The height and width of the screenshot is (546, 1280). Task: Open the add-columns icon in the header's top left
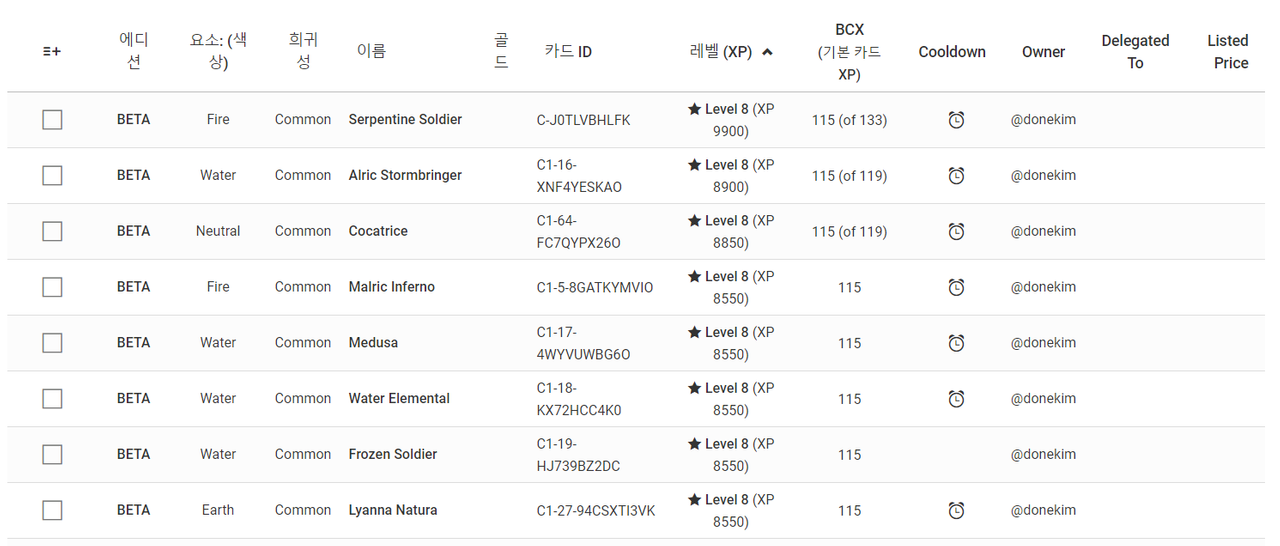point(52,52)
